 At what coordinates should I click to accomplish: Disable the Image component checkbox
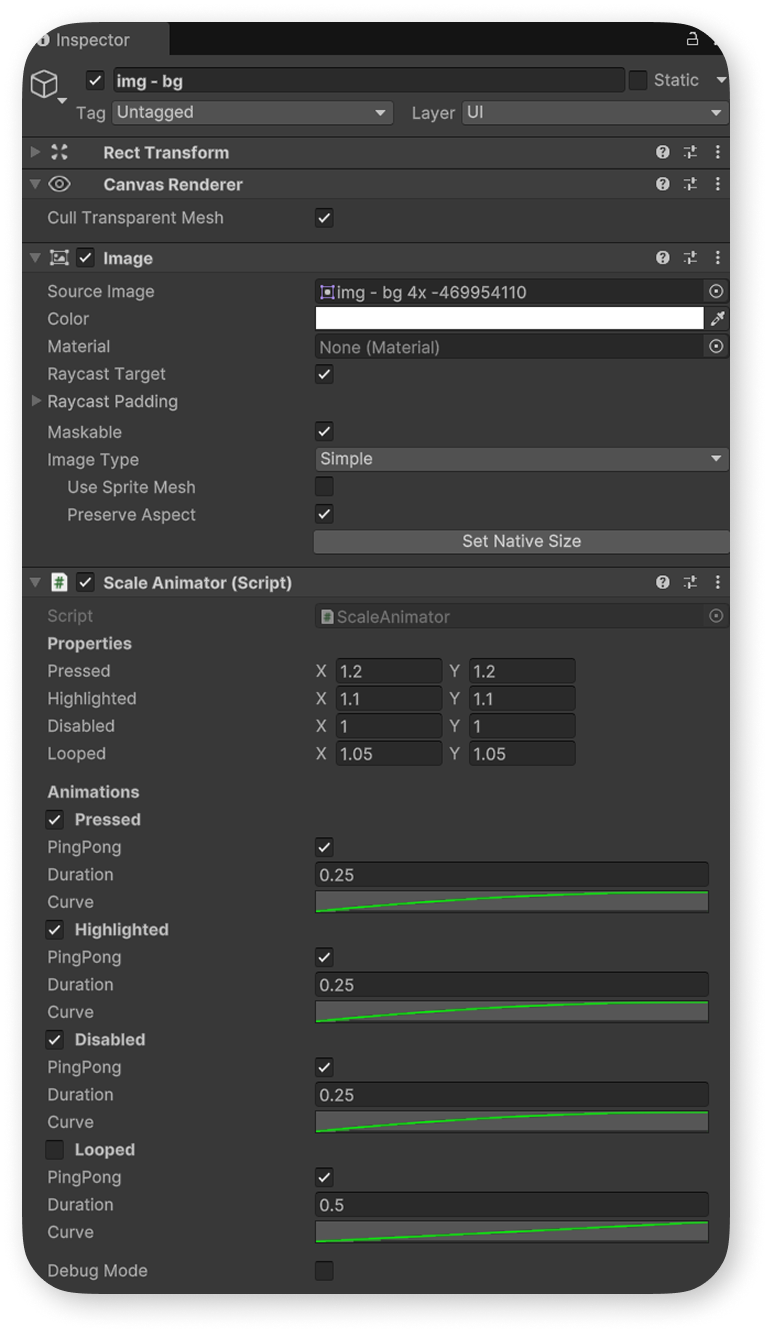pyautogui.click(x=86, y=258)
